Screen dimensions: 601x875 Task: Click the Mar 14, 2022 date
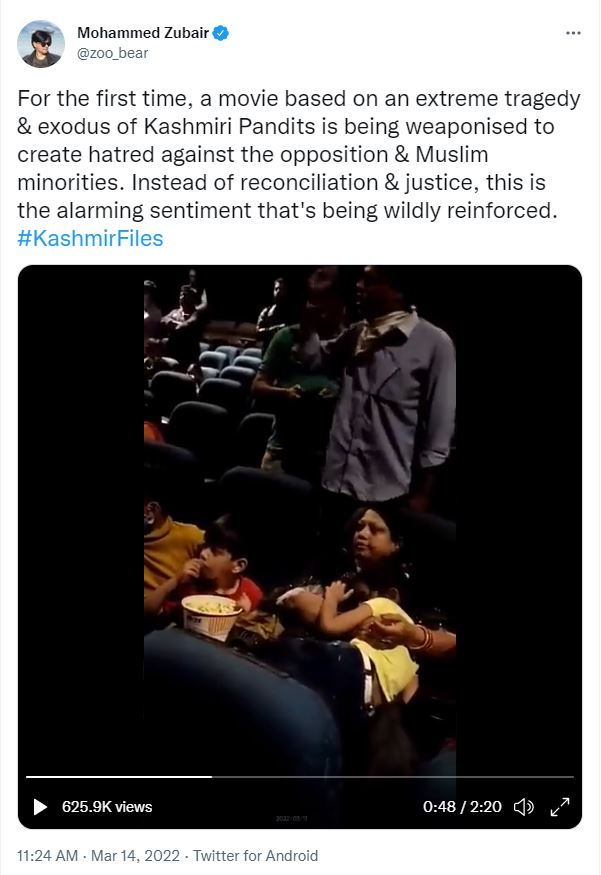136,855
